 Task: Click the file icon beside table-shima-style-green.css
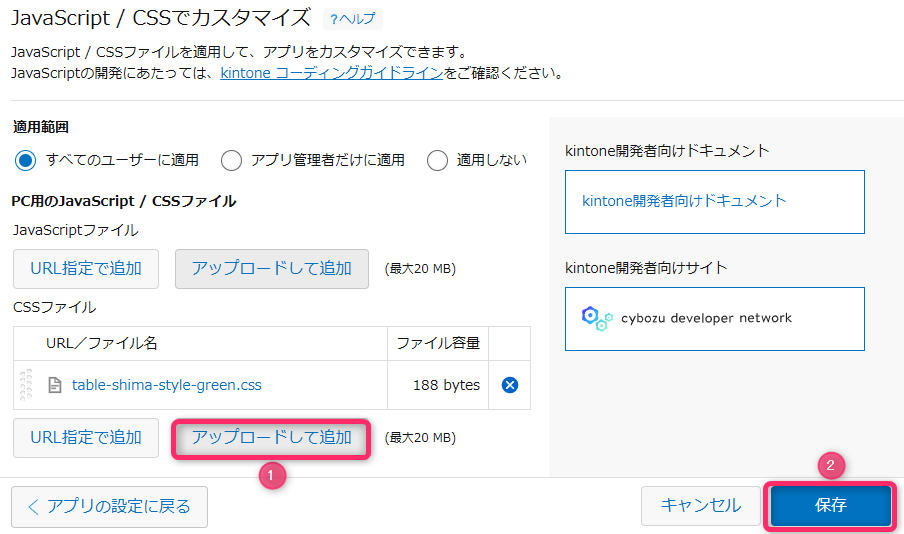pos(56,385)
